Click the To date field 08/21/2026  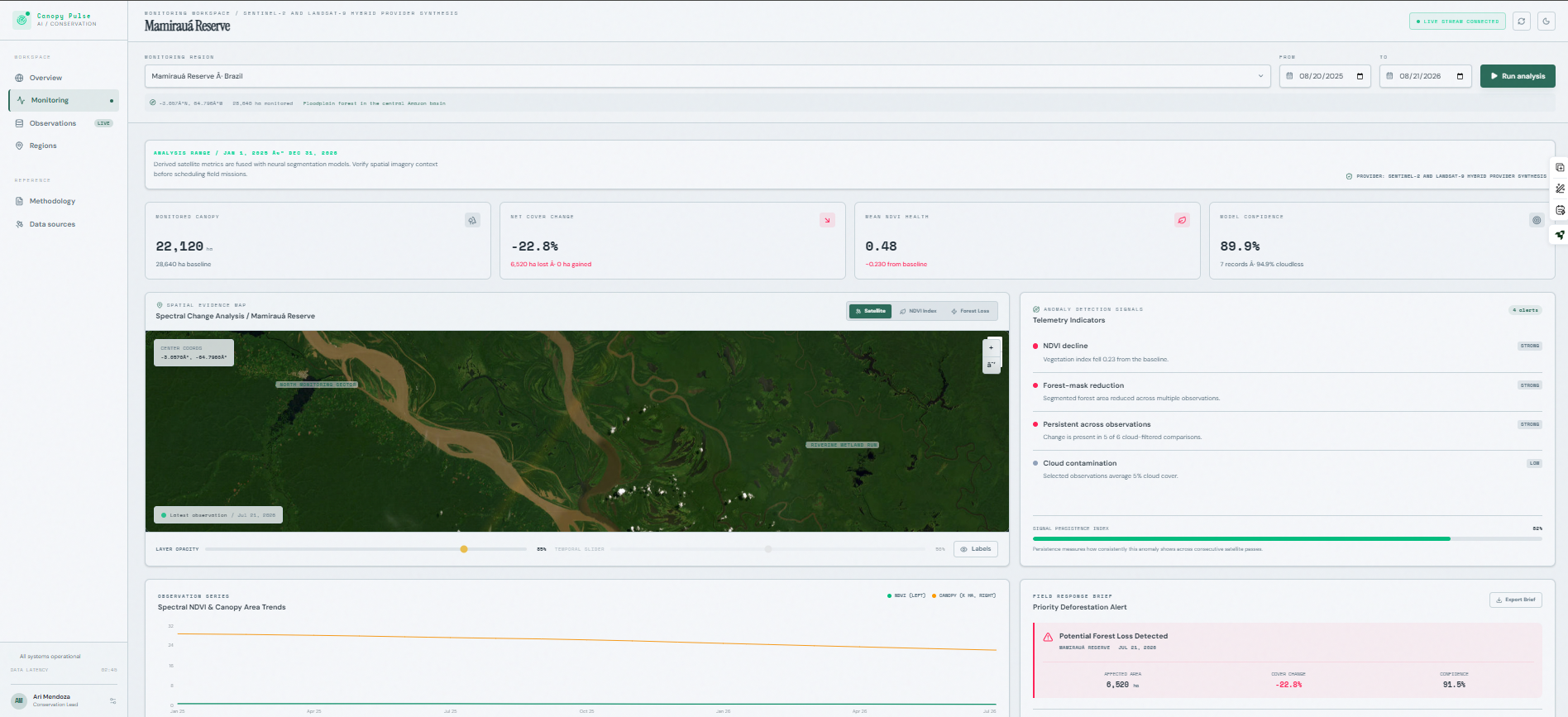click(1426, 76)
